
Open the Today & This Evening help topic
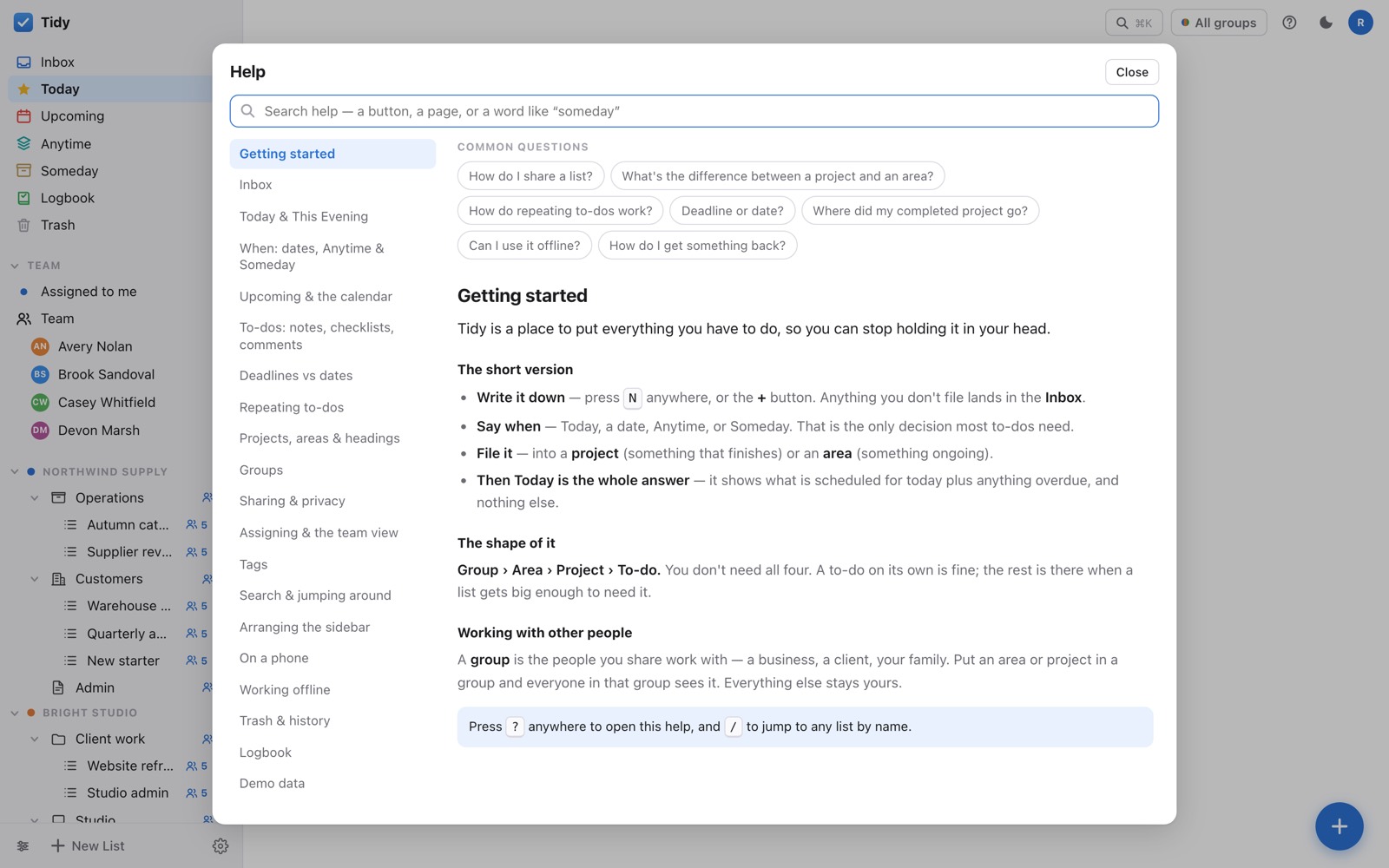(332, 216)
